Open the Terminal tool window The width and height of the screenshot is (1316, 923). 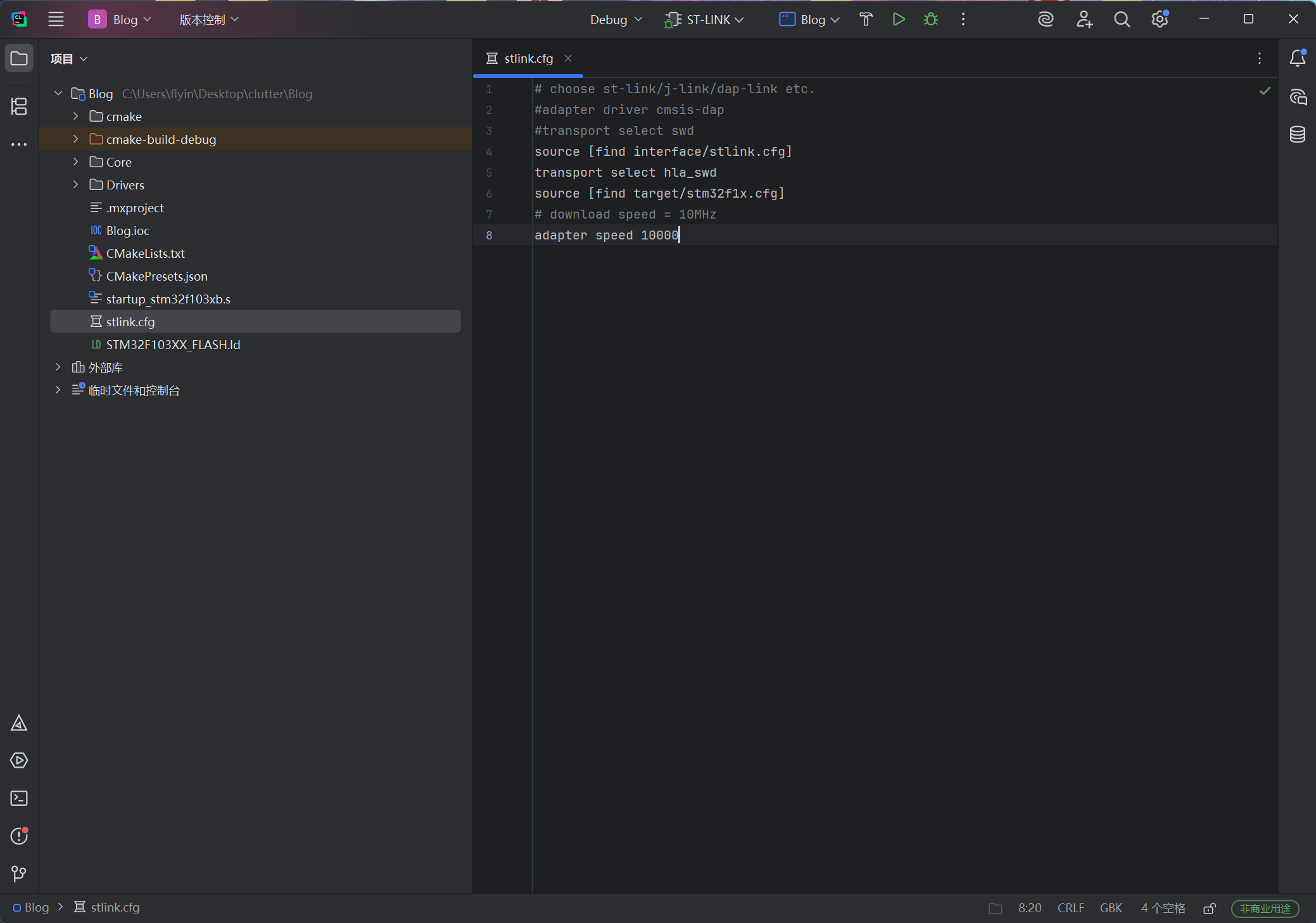pos(19,798)
